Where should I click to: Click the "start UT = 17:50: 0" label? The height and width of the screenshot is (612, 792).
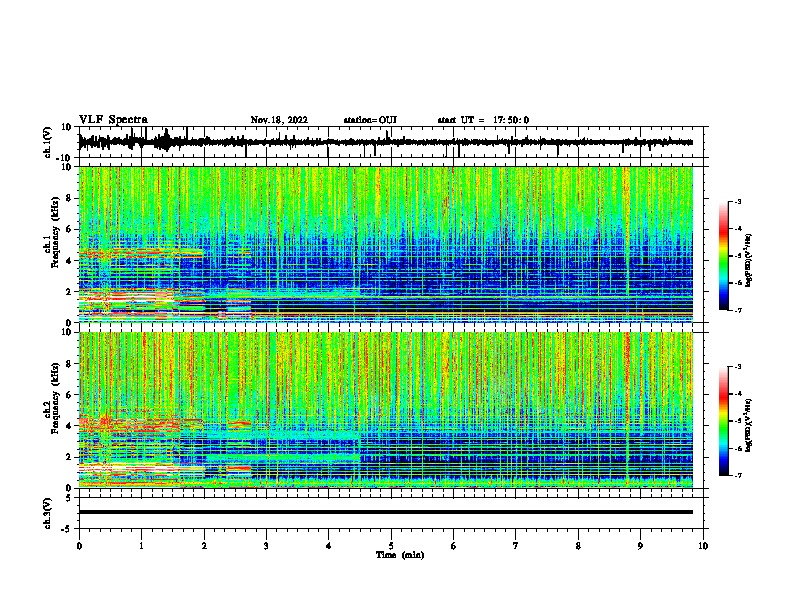click(483, 120)
